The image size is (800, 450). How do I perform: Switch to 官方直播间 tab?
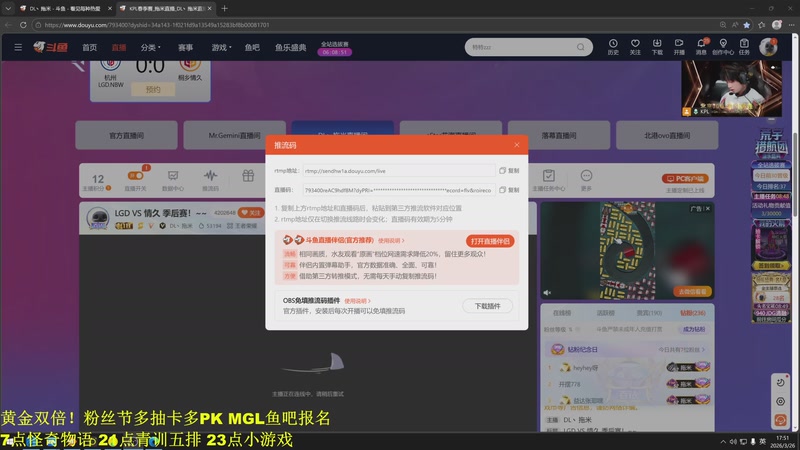click(x=127, y=135)
